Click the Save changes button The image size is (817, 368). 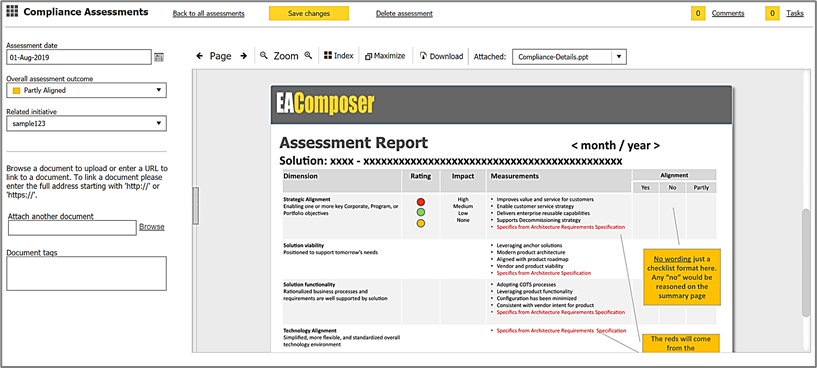click(x=309, y=14)
